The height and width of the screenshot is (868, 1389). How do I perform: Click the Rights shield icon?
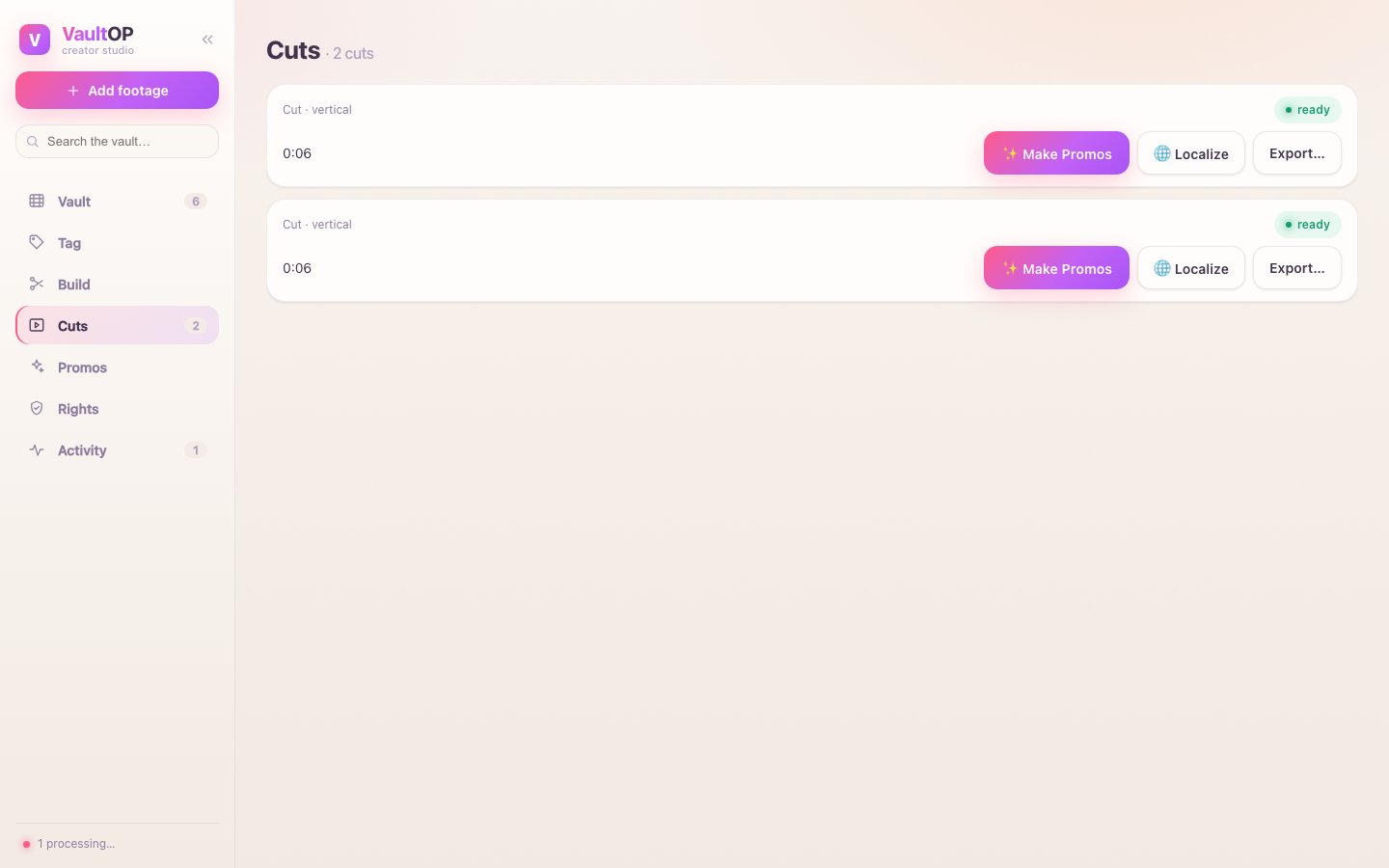37,408
